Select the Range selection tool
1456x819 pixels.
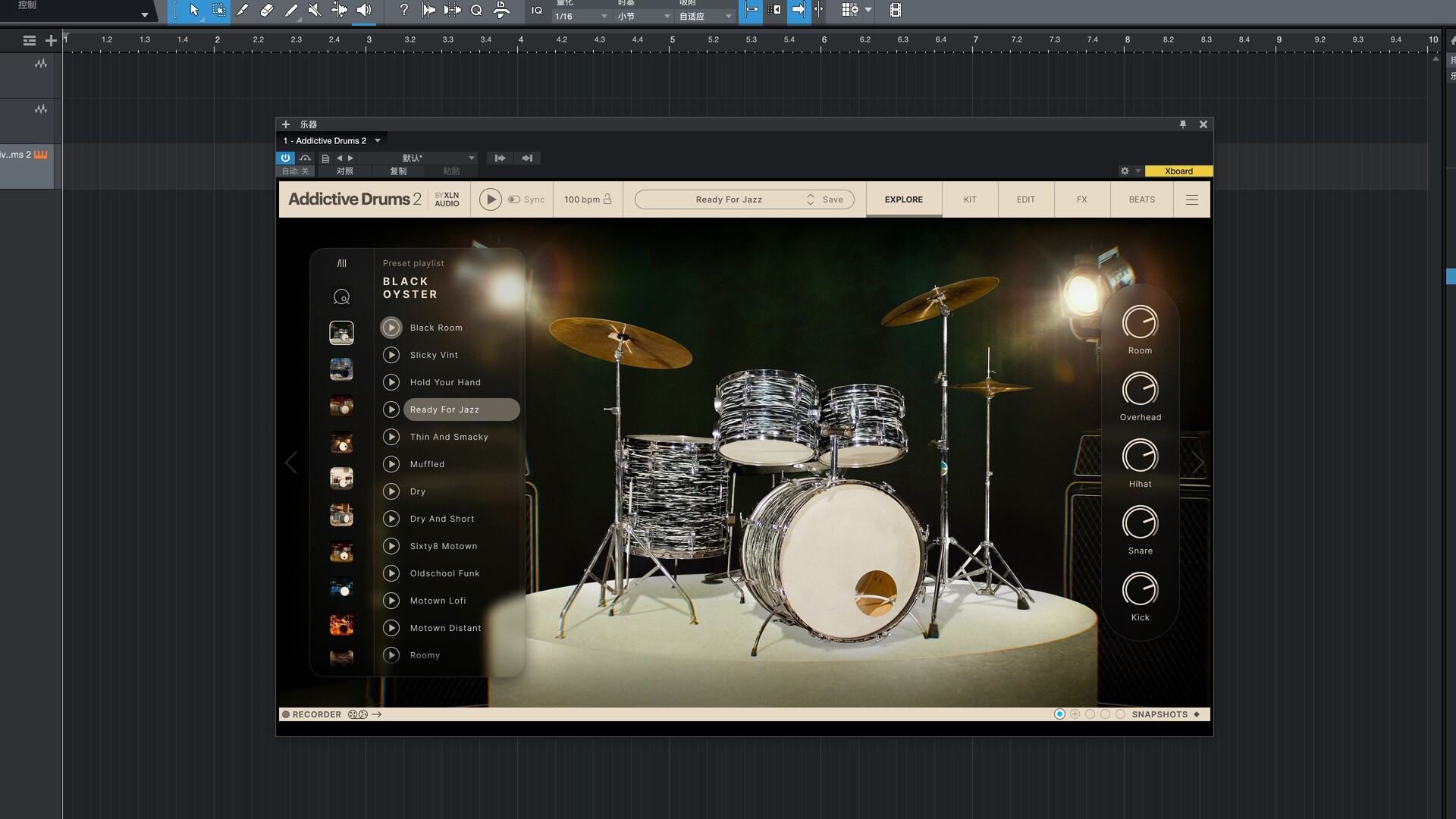point(218,10)
